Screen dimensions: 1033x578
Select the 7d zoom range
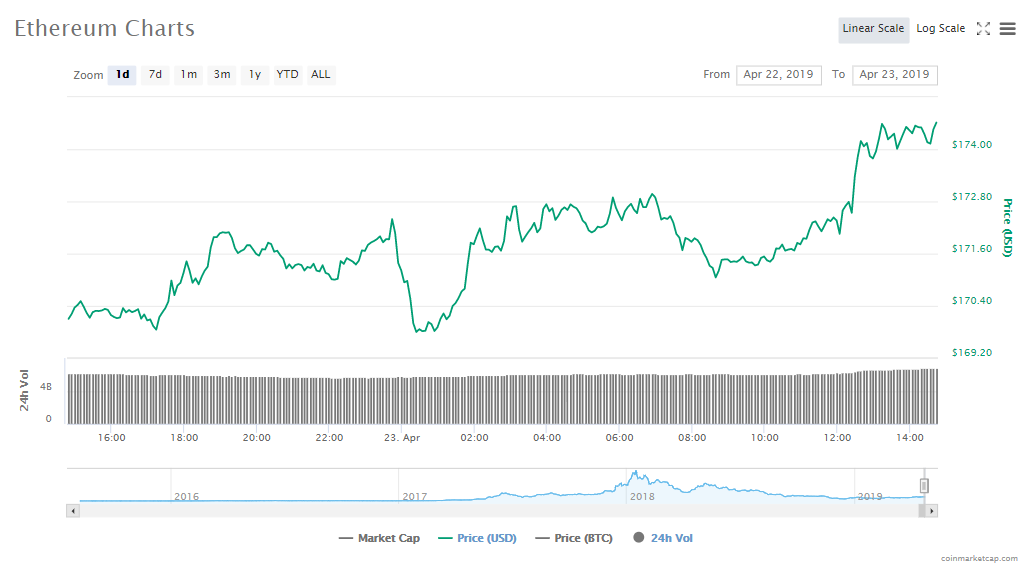point(155,74)
